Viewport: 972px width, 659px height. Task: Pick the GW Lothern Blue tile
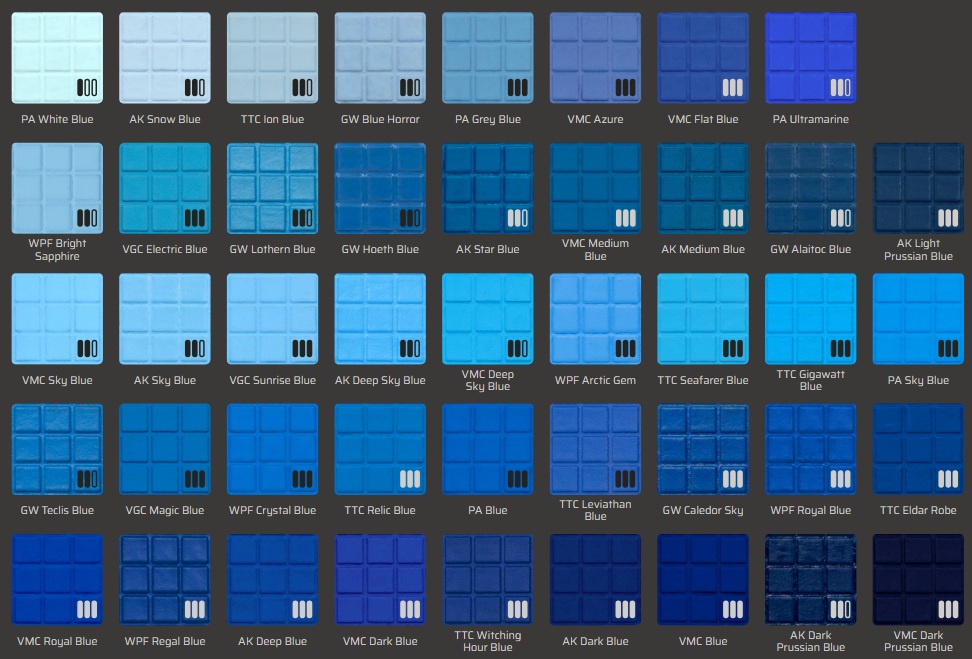(x=272, y=188)
